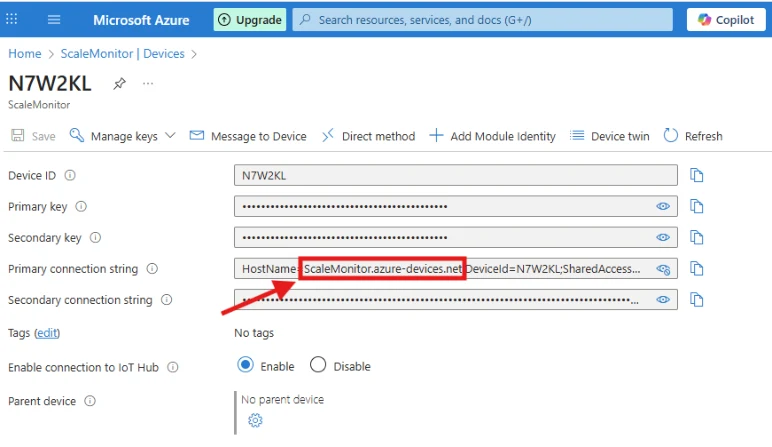Pin the N7W2KL device page
The height and width of the screenshot is (447, 772).
coord(119,84)
